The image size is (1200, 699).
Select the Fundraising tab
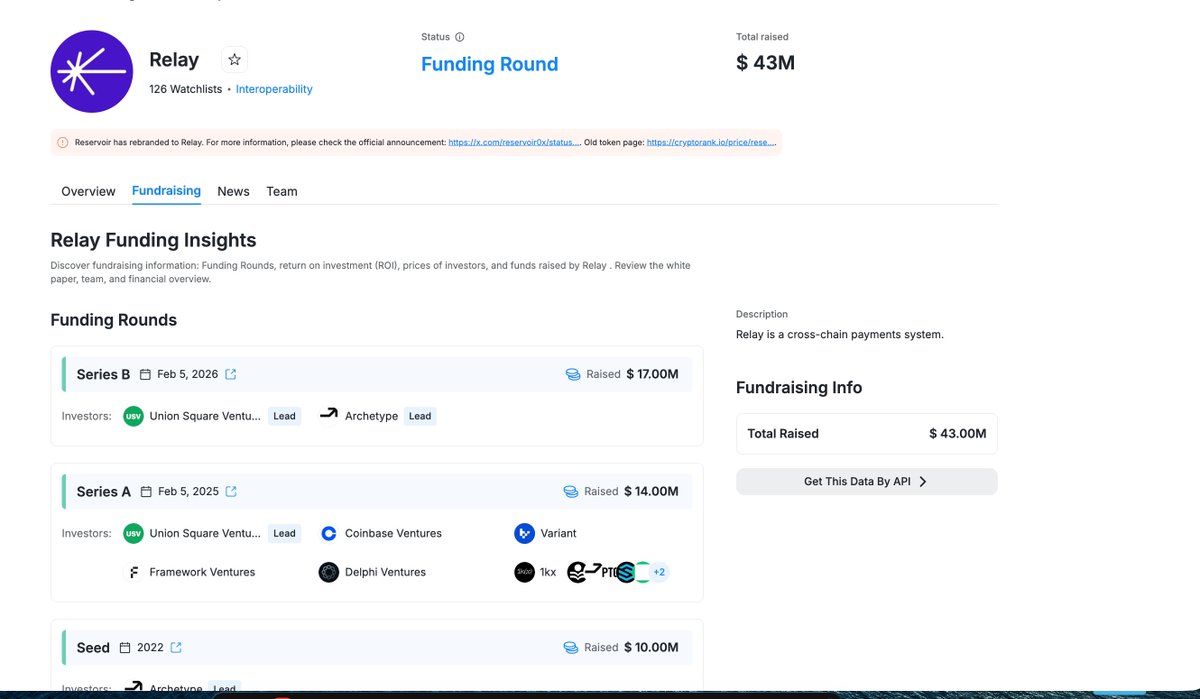(166, 191)
